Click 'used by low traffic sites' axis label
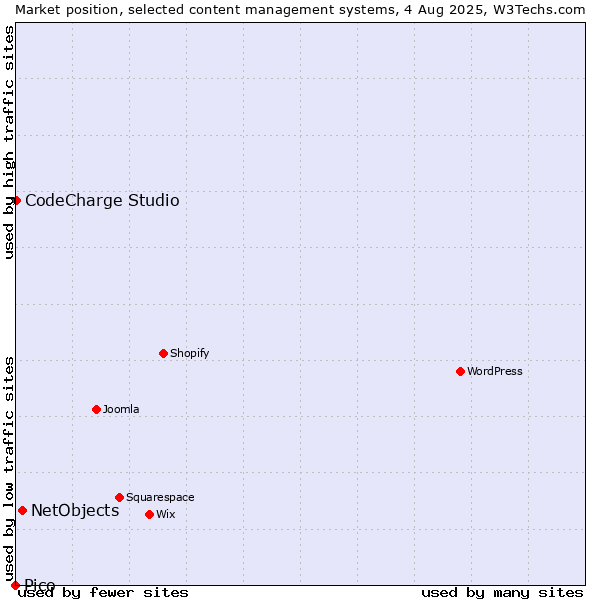600x600 pixels. coord(9,469)
